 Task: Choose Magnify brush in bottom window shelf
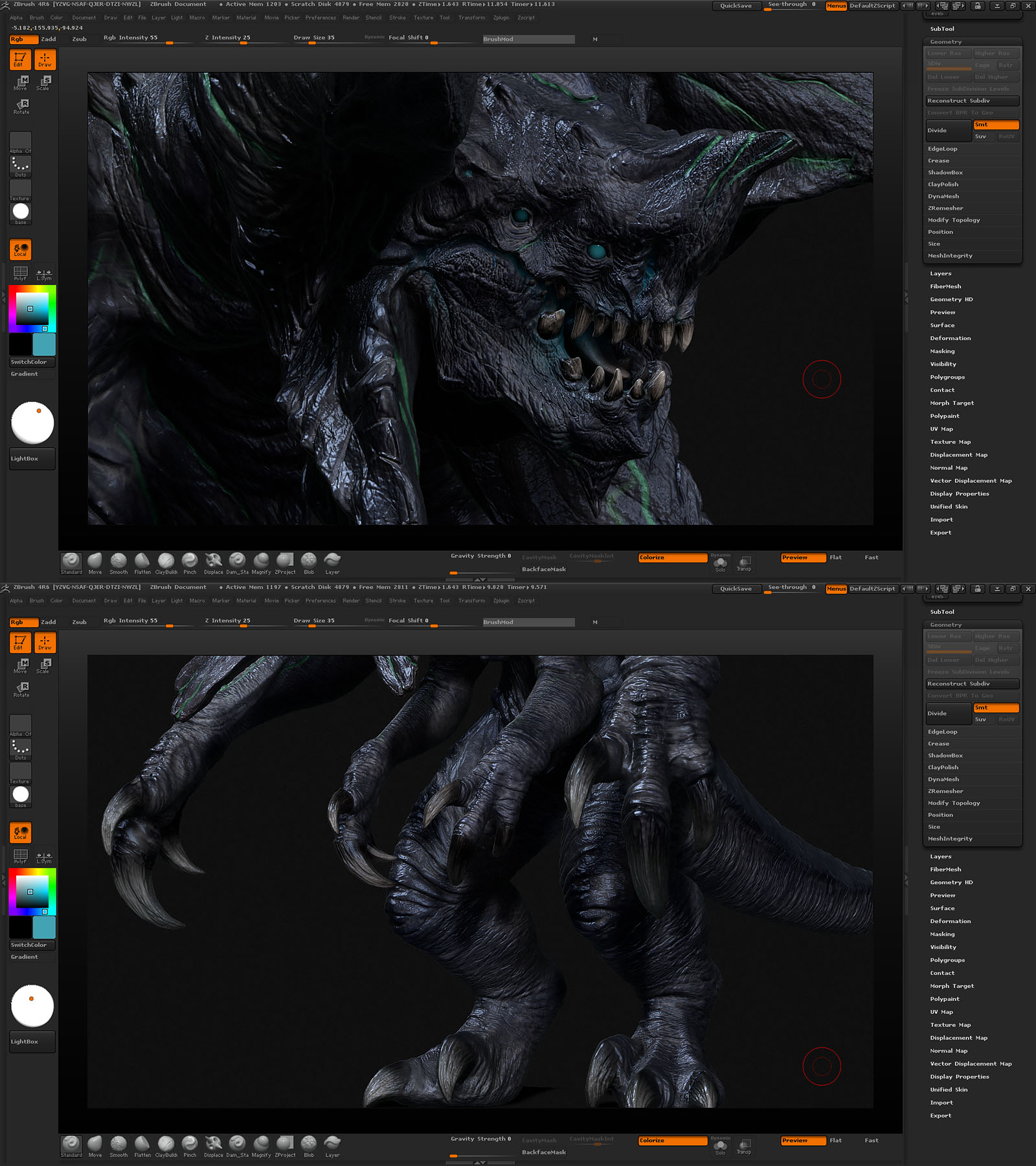(262, 1146)
